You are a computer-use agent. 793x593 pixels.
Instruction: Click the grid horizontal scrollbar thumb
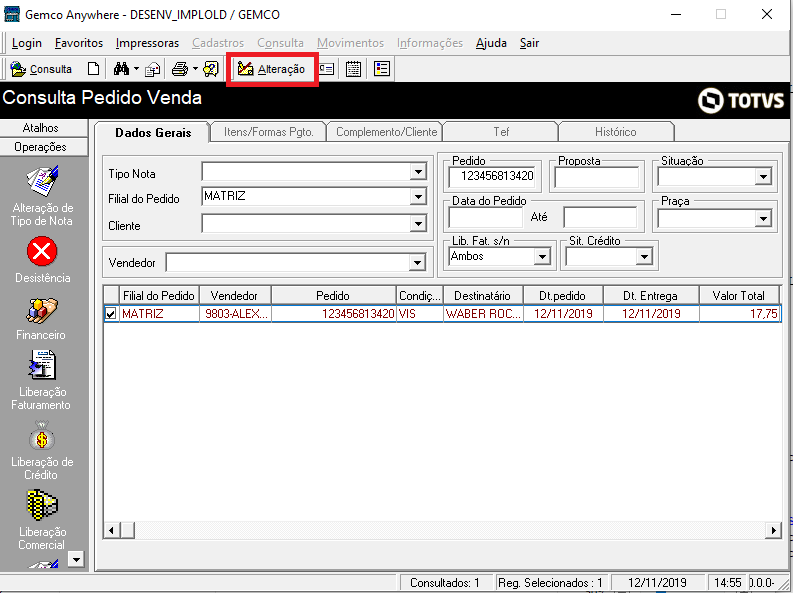[127, 530]
